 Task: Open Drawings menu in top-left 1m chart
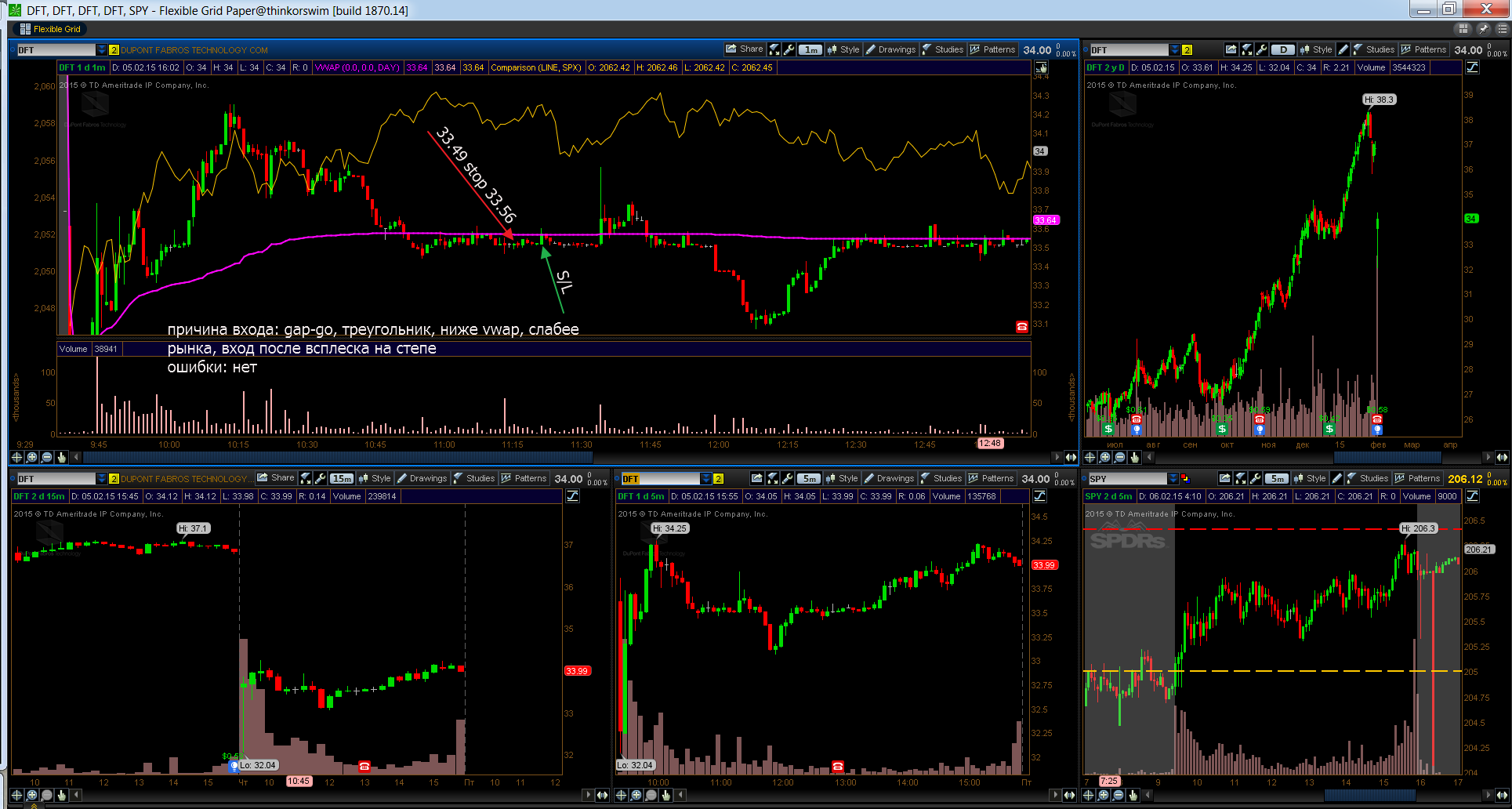[890, 49]
